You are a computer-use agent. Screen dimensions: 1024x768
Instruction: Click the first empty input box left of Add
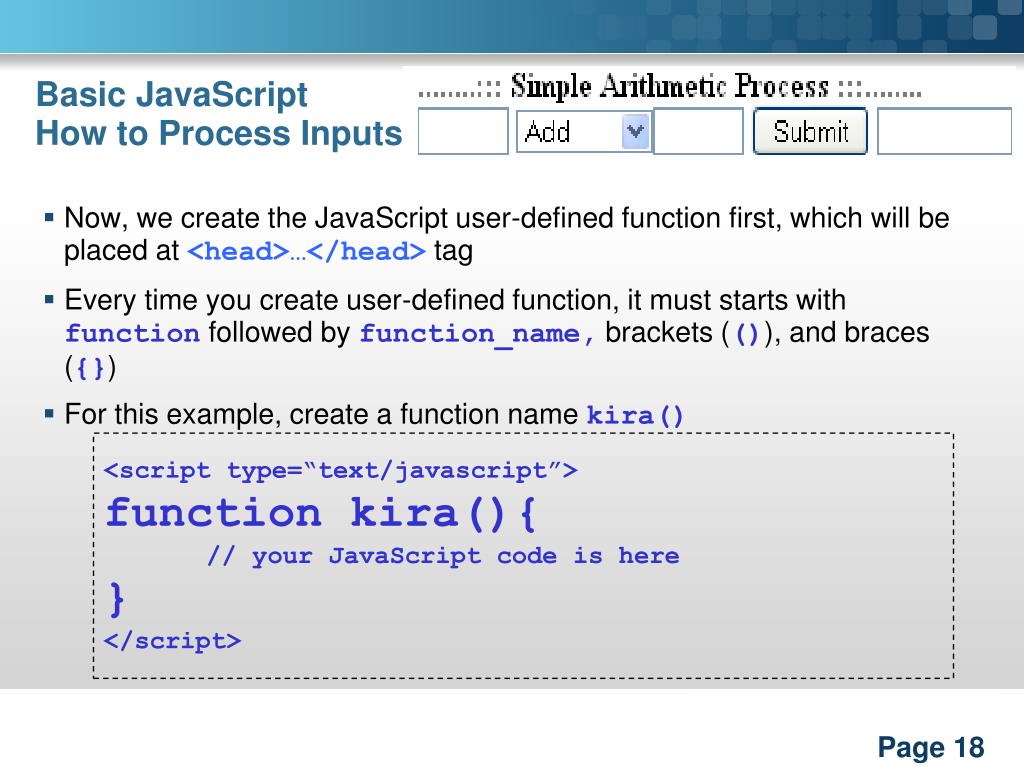[x=463, y=132]
